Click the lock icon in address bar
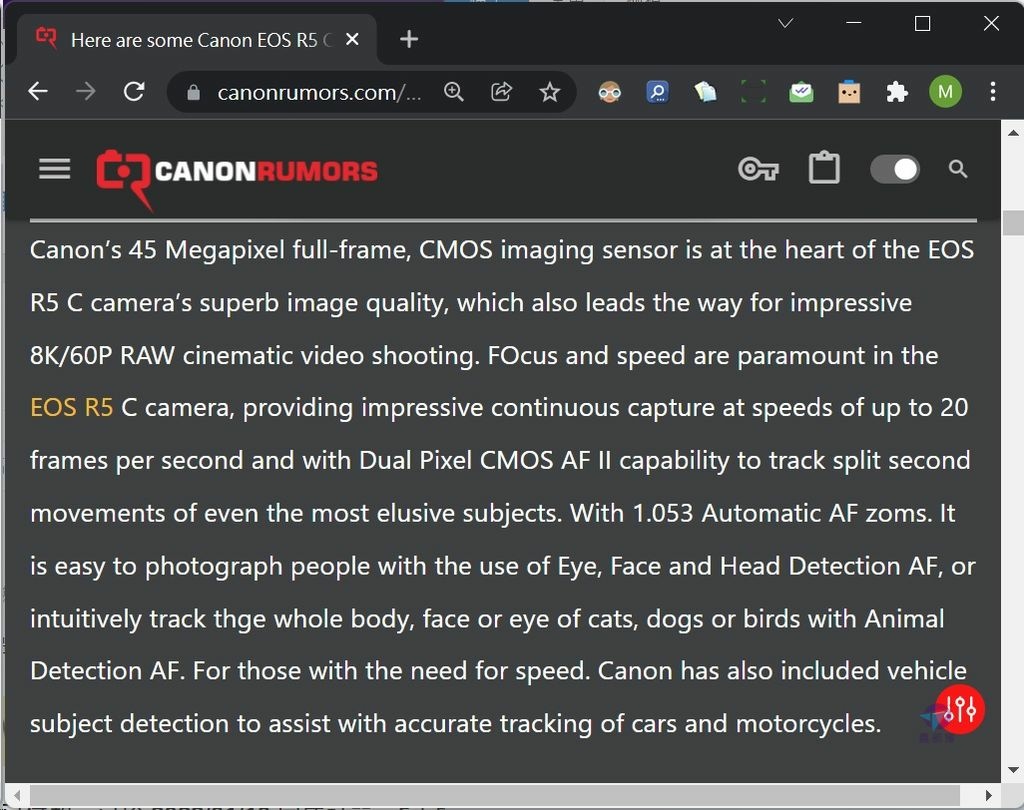 193,93
